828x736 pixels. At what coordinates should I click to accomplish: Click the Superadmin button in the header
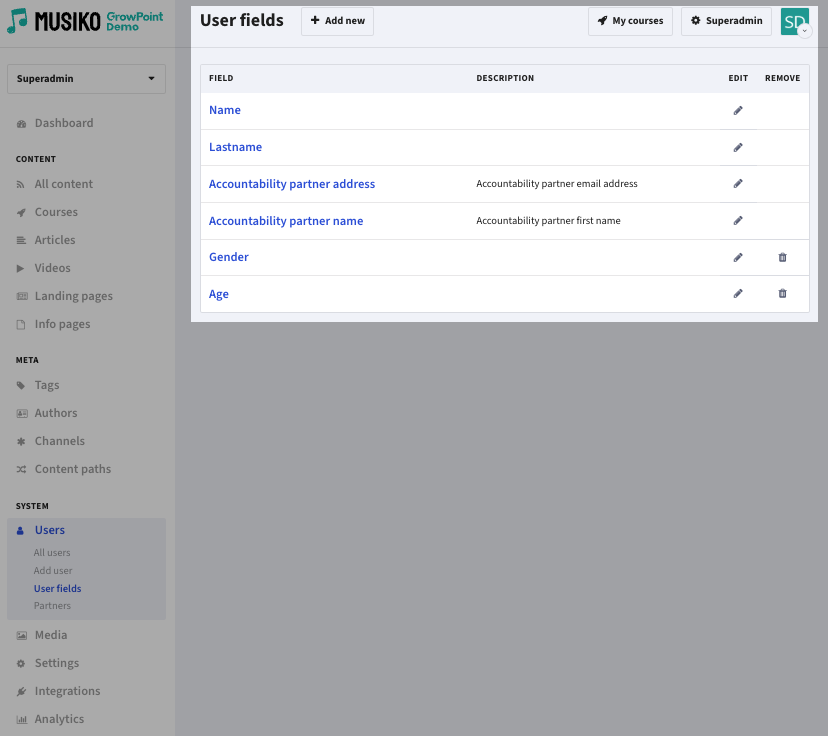tap(726, 21)
